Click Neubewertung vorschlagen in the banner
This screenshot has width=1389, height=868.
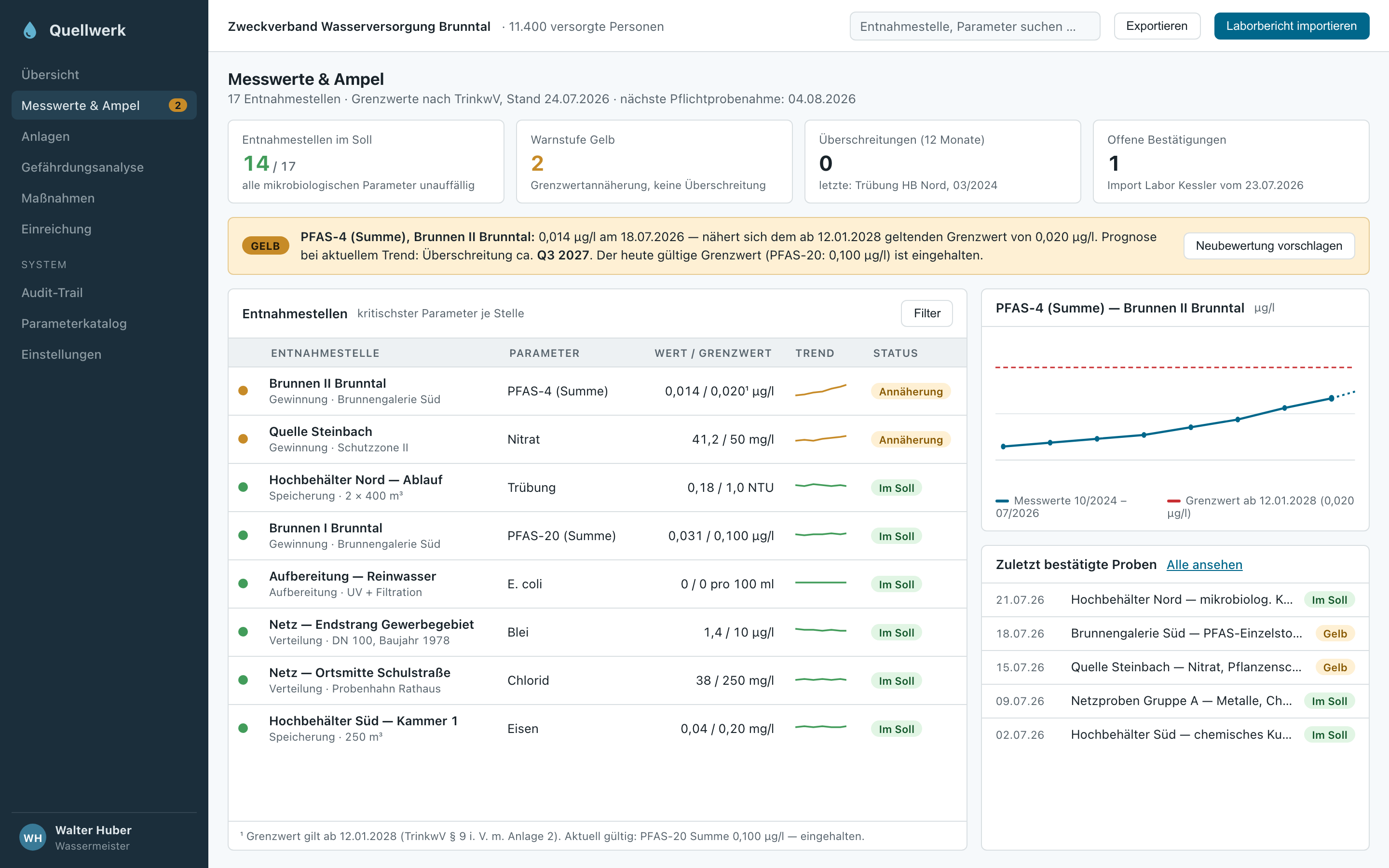1269,246
